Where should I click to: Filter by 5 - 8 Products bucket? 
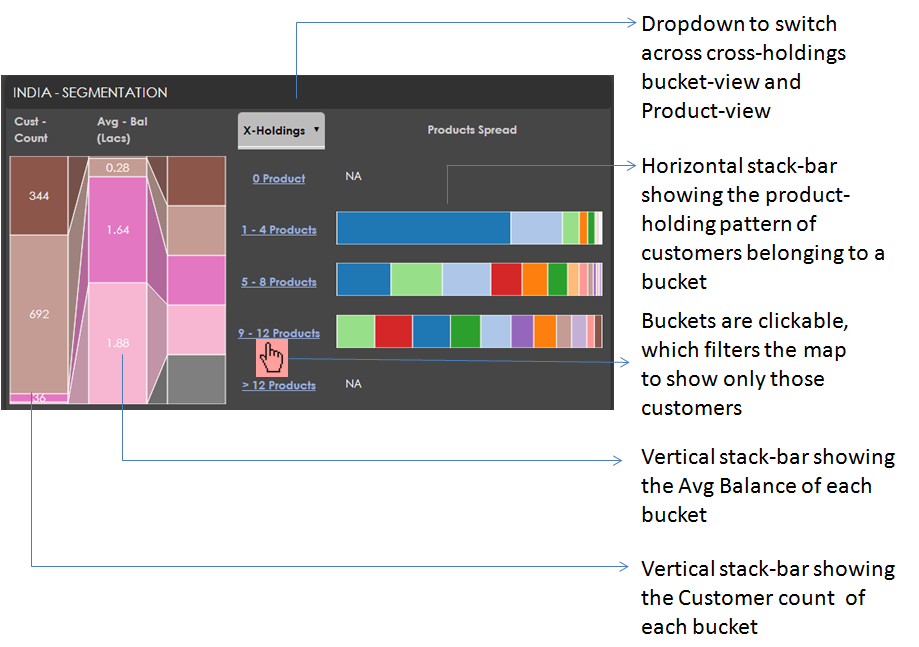click(x=279, y=282)
